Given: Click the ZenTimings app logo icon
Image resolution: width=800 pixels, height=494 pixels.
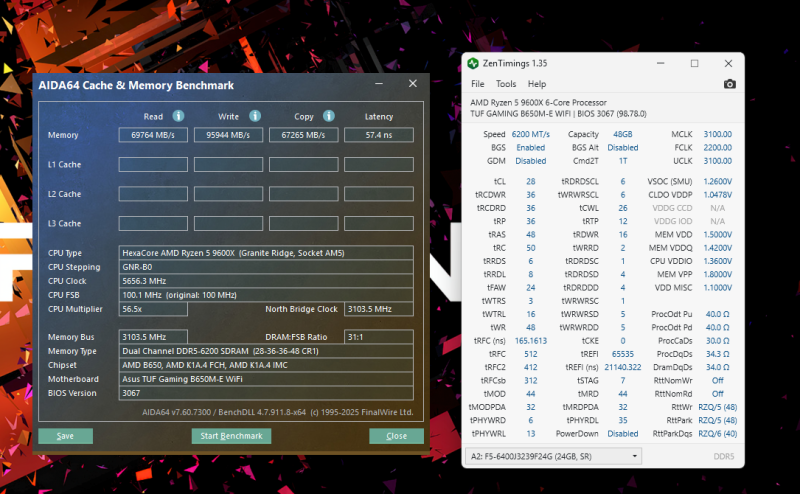Looking at the screenshot, I should click(x=473, y=63).
